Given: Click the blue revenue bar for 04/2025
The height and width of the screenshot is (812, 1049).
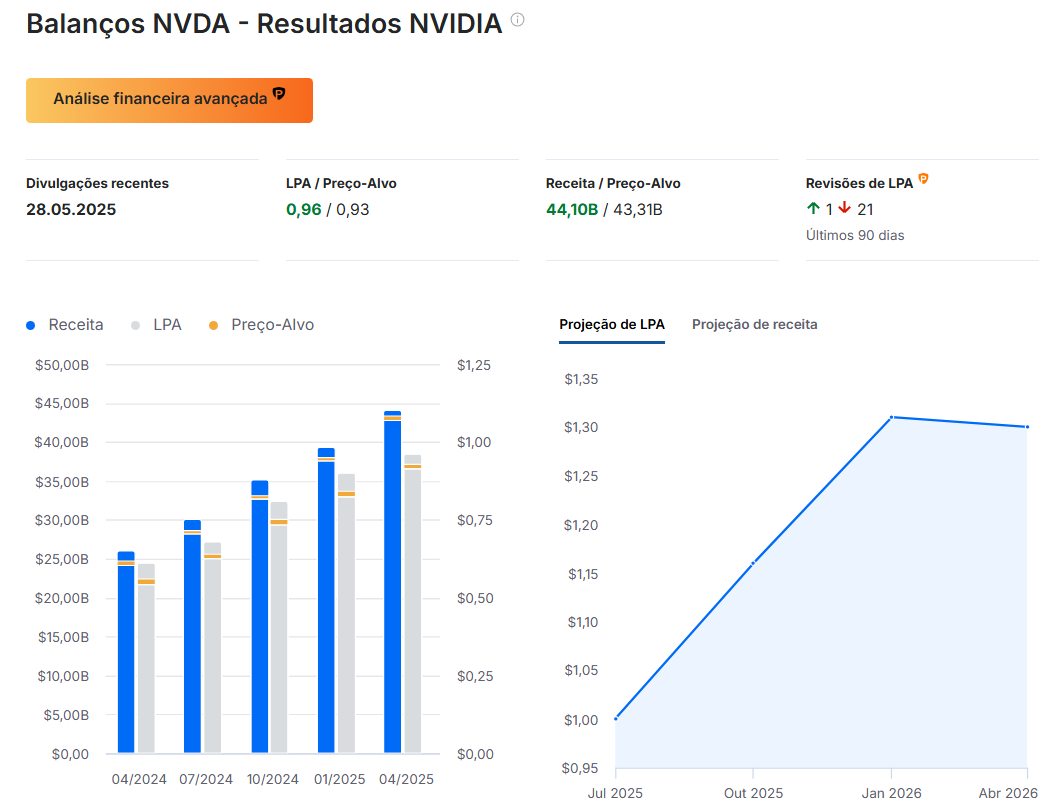Looking at the screenshot, I should [x=393, y=582].
